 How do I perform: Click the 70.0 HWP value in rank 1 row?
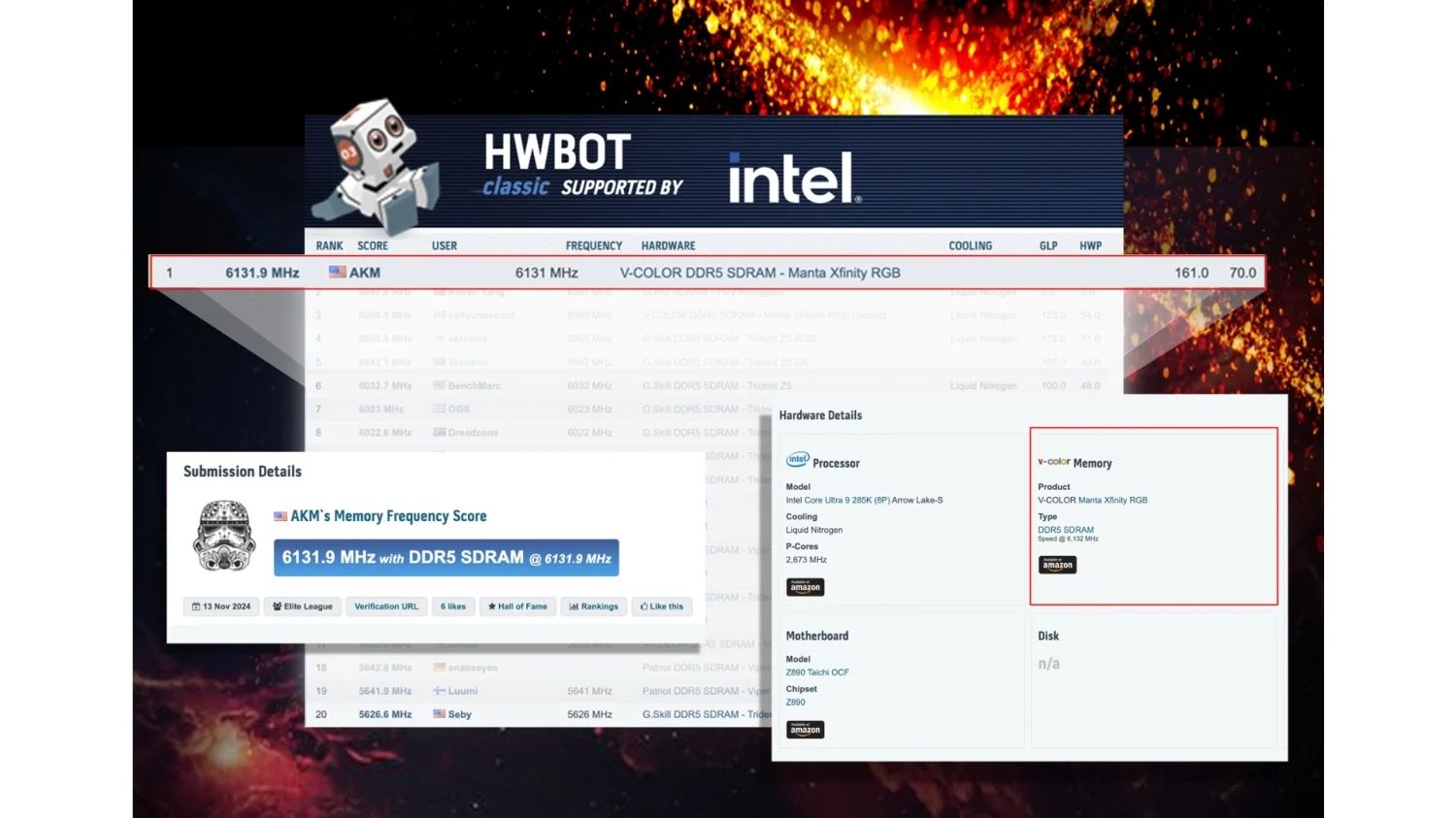point(1242,273)
